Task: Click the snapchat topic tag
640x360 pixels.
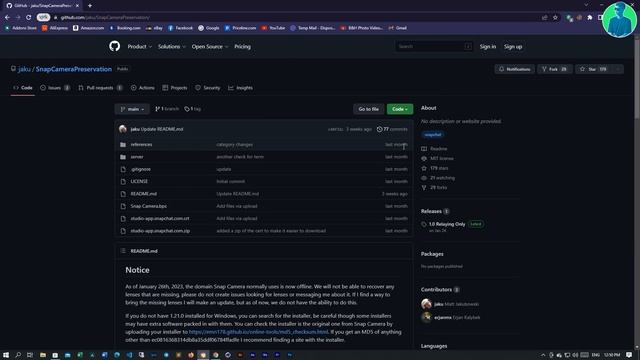Action: [x=433, y=134]
